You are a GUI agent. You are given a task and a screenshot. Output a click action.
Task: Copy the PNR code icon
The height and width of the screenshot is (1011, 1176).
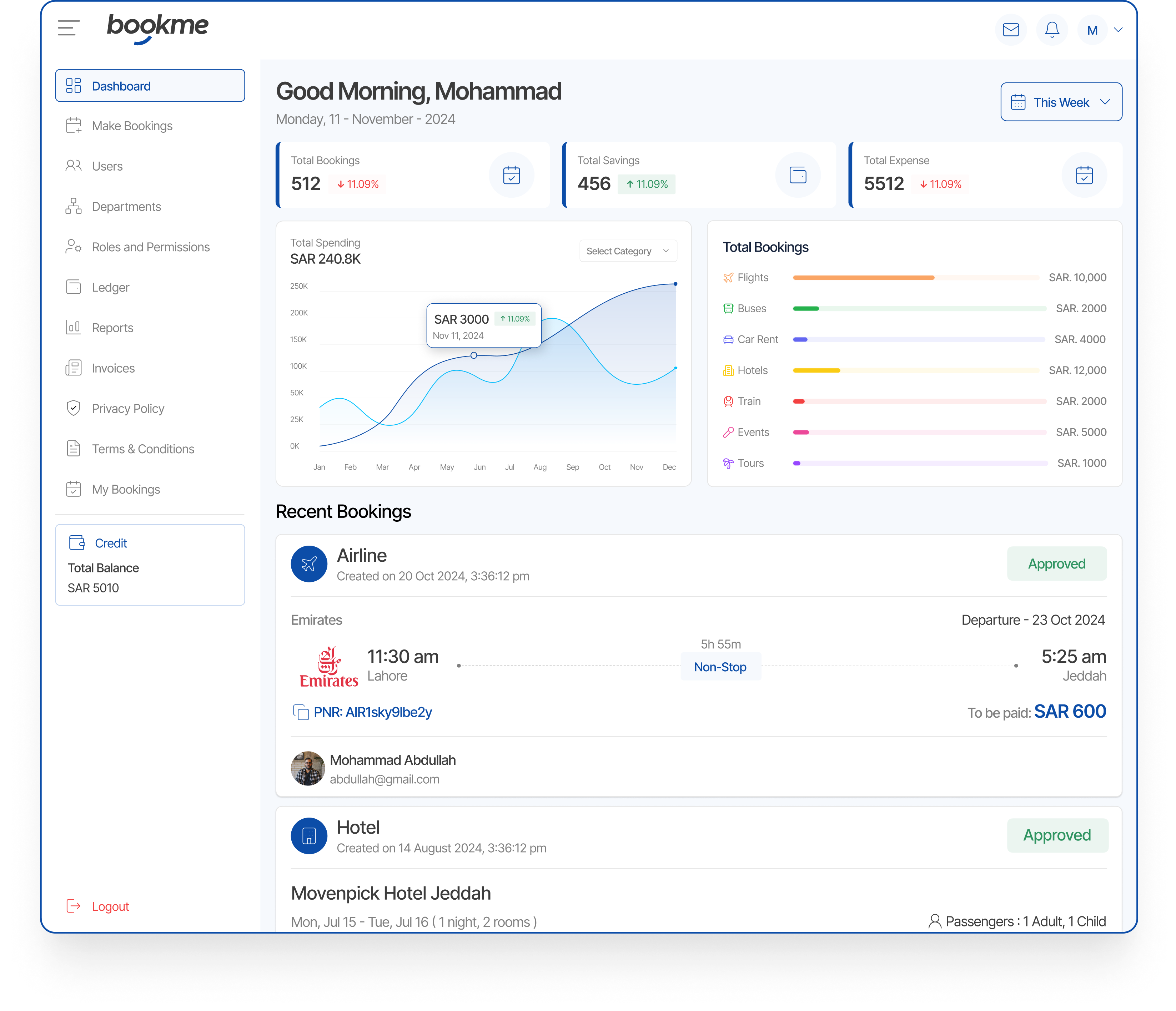301,712
